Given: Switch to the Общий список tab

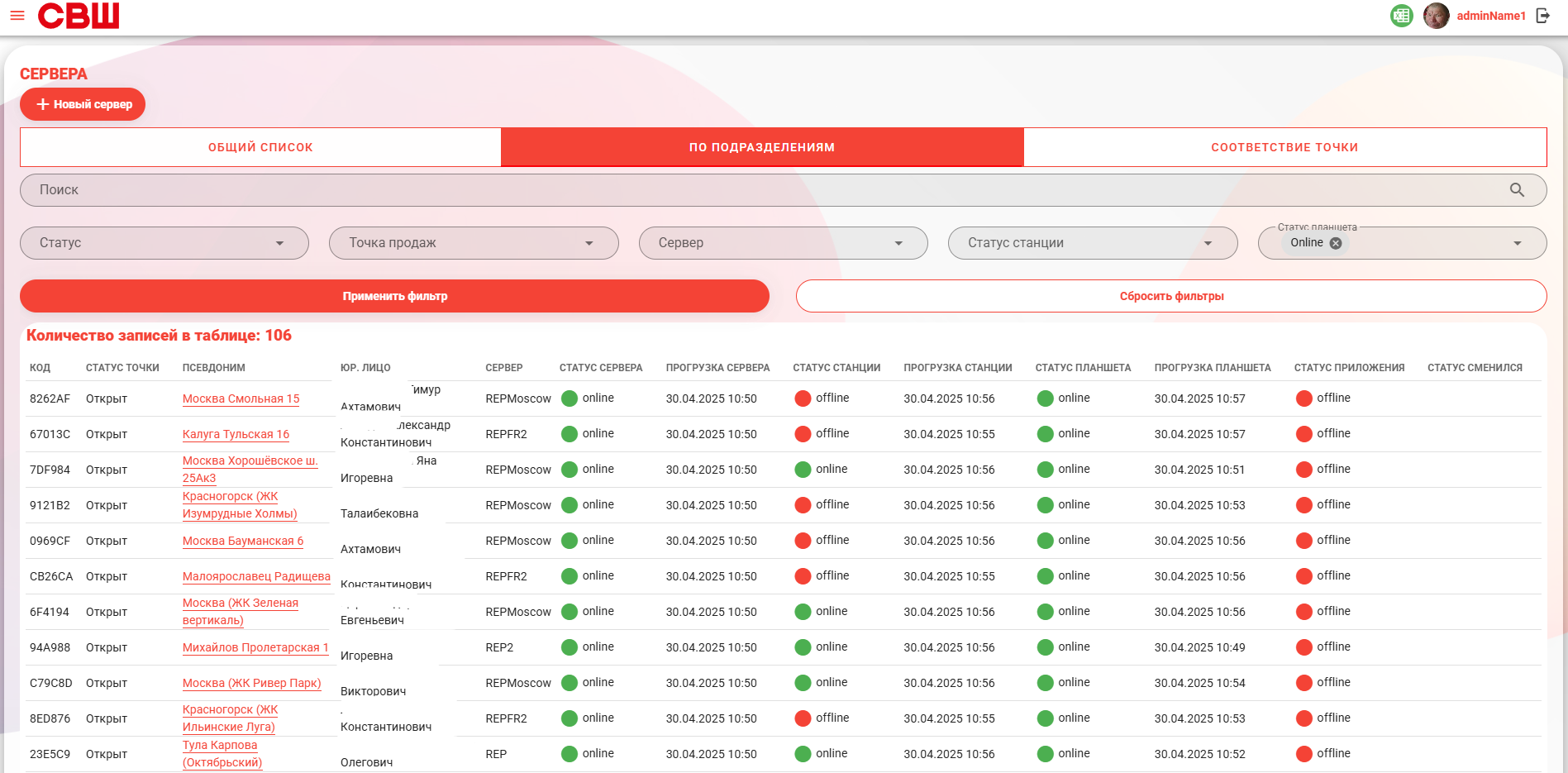Looking at the screenshot, I should [260, 147].
